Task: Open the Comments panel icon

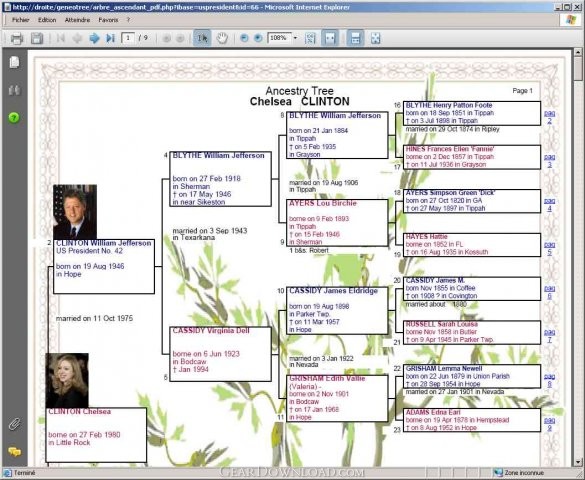Action: pos(14,452)
